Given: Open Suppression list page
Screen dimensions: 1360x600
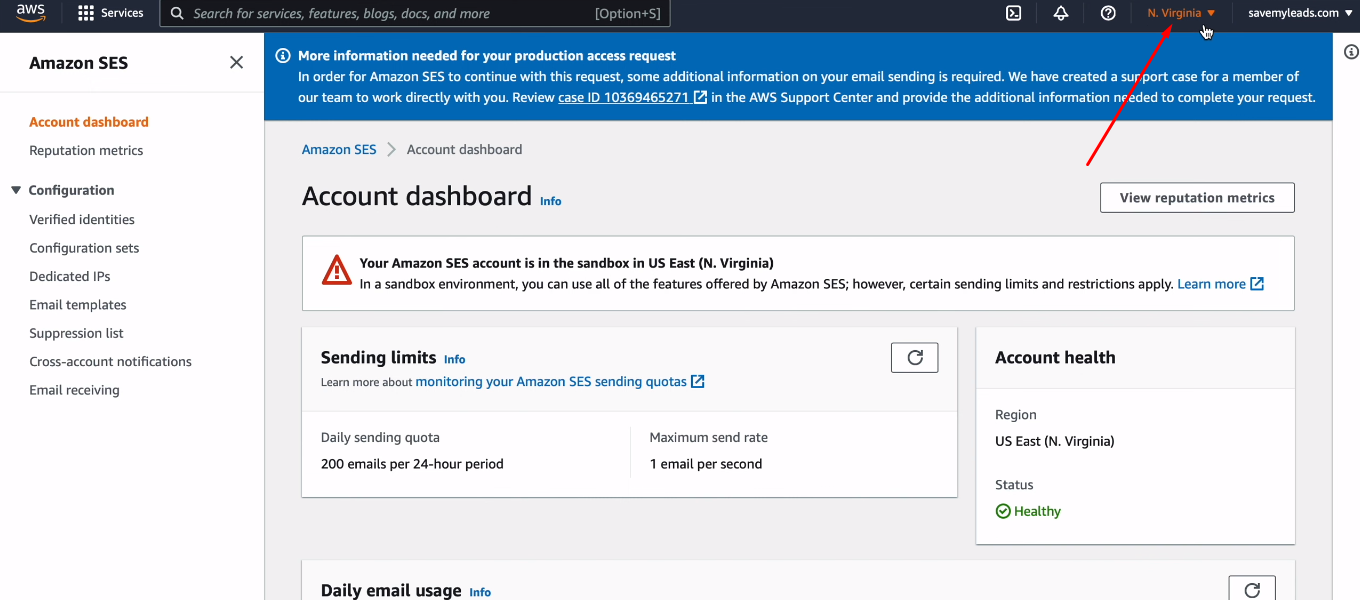Looking at the screenshot, I should [x=76, y=333].
